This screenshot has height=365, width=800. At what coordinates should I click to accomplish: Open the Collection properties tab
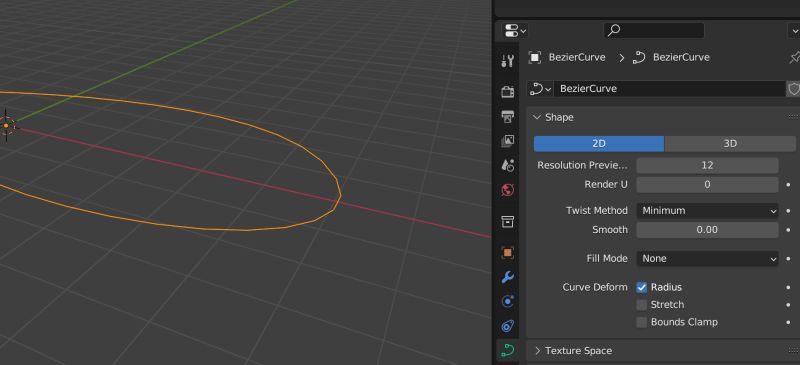507,222
